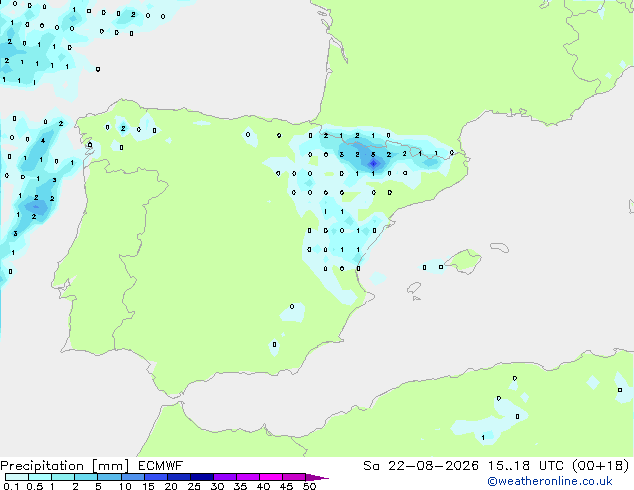The height and width of the screenshot is (490, 634).
Task: Click the 1–2 mm legend color swatch
Action: tap(63, 477)
